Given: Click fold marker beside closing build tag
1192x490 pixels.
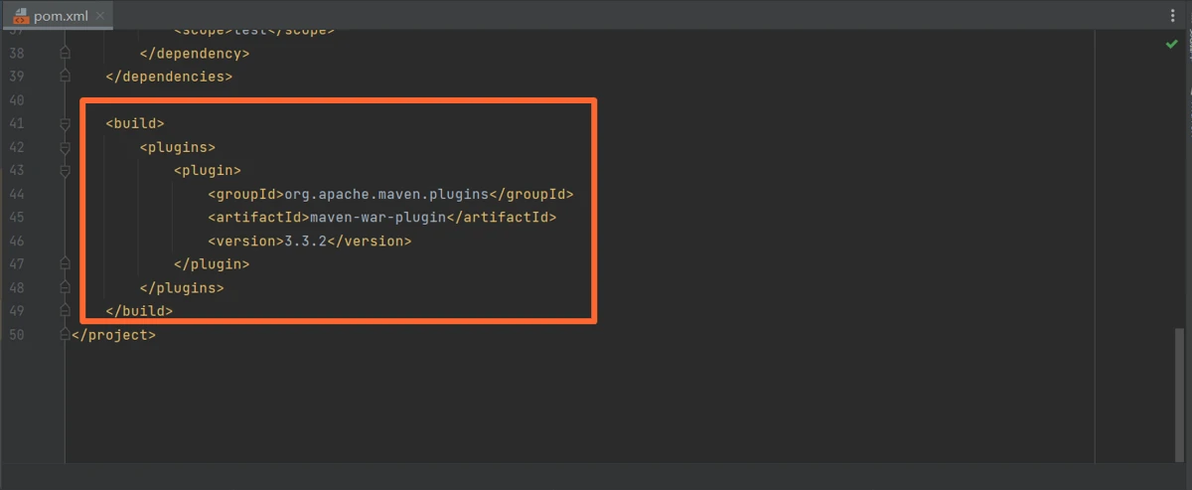Looking at the screenshot, I should (x=65, y=311).
